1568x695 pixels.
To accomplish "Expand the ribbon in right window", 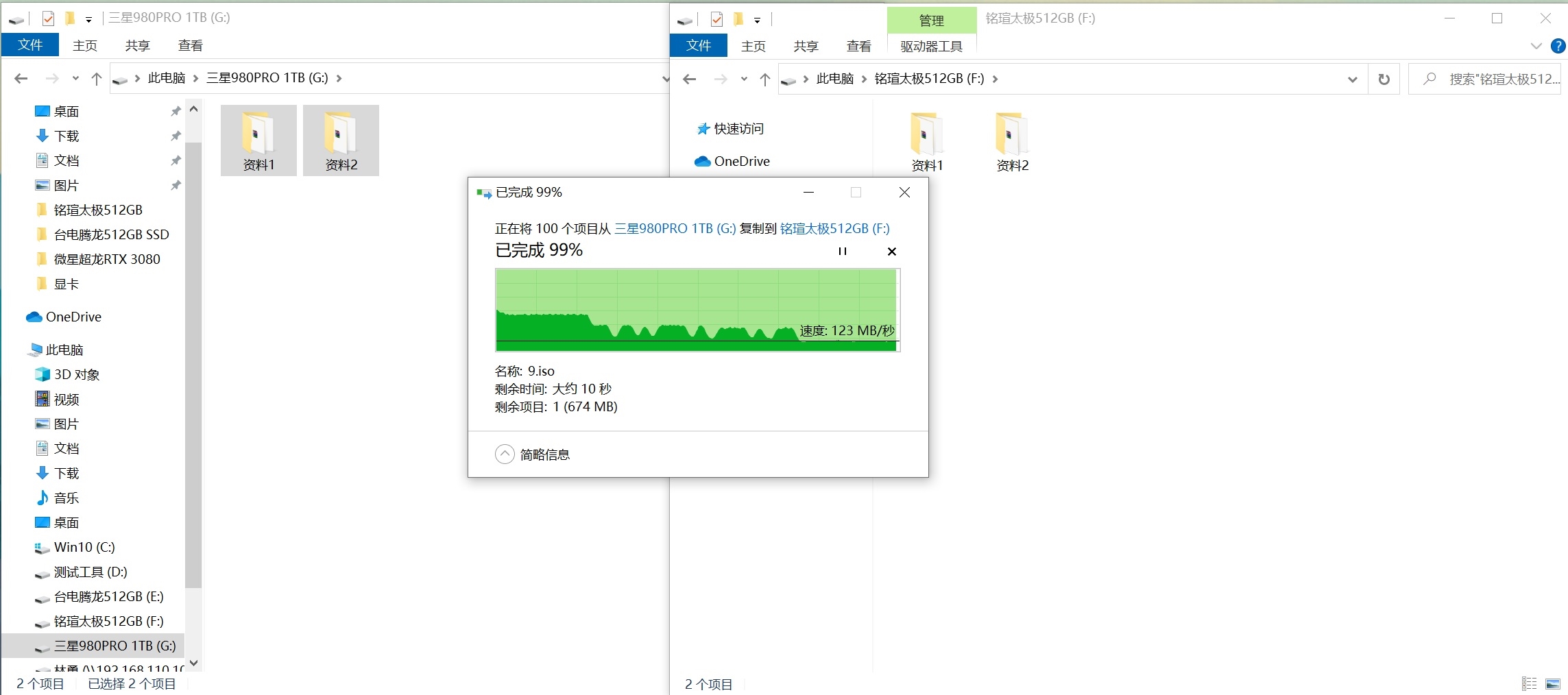I will pyautogui.click(x=1536, y=46).
